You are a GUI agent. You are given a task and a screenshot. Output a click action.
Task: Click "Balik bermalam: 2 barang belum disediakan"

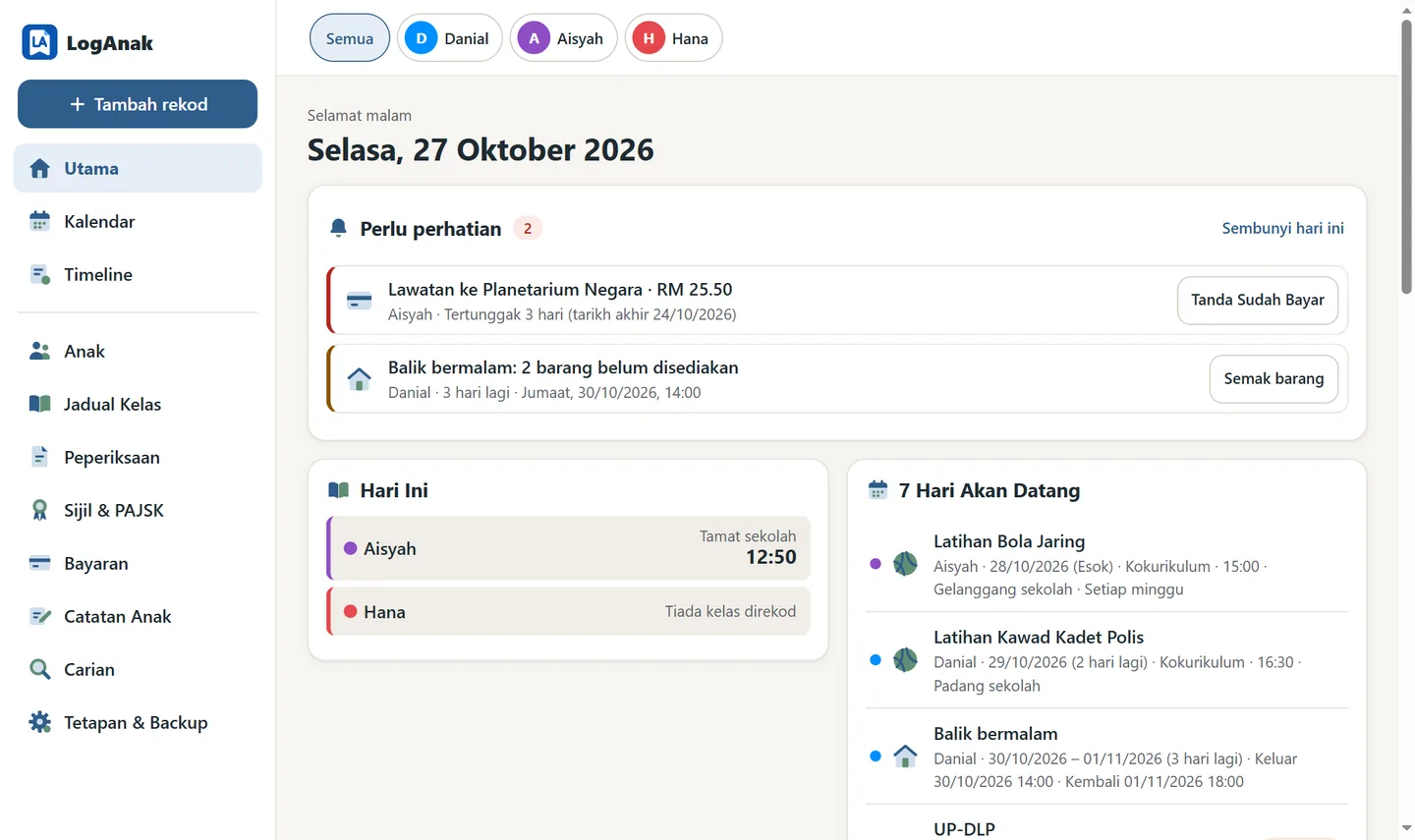tap(563, 367)
